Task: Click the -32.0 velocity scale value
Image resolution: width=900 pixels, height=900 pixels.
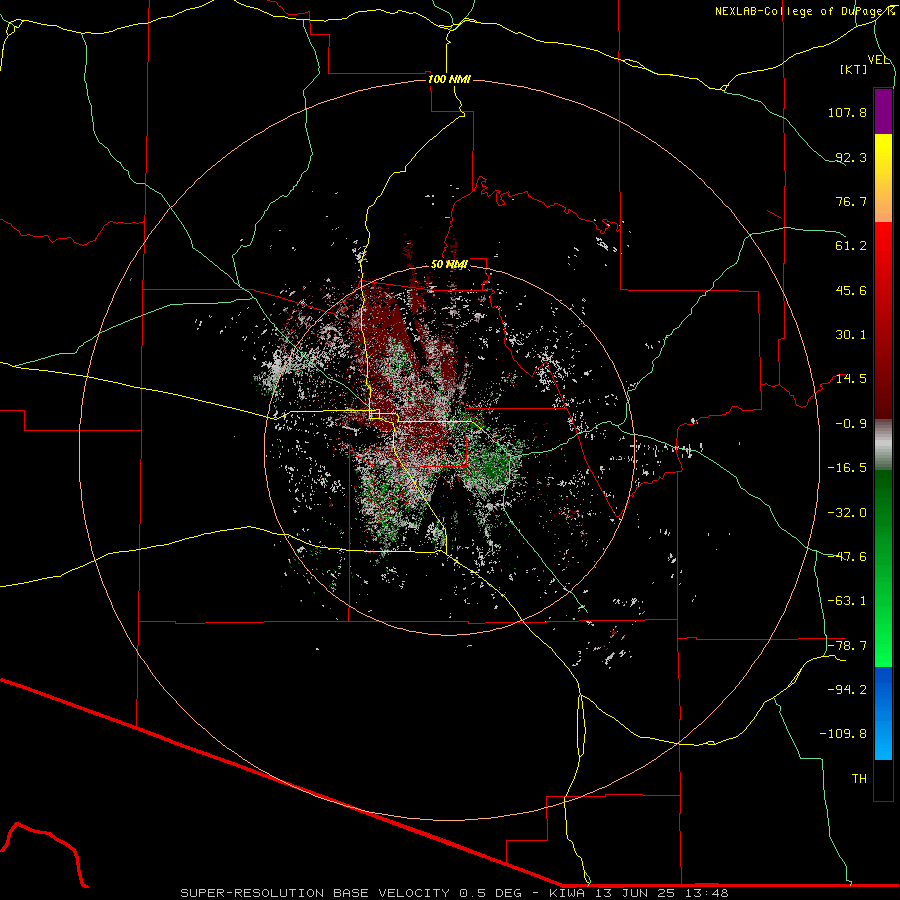Action: click(847, 513)
